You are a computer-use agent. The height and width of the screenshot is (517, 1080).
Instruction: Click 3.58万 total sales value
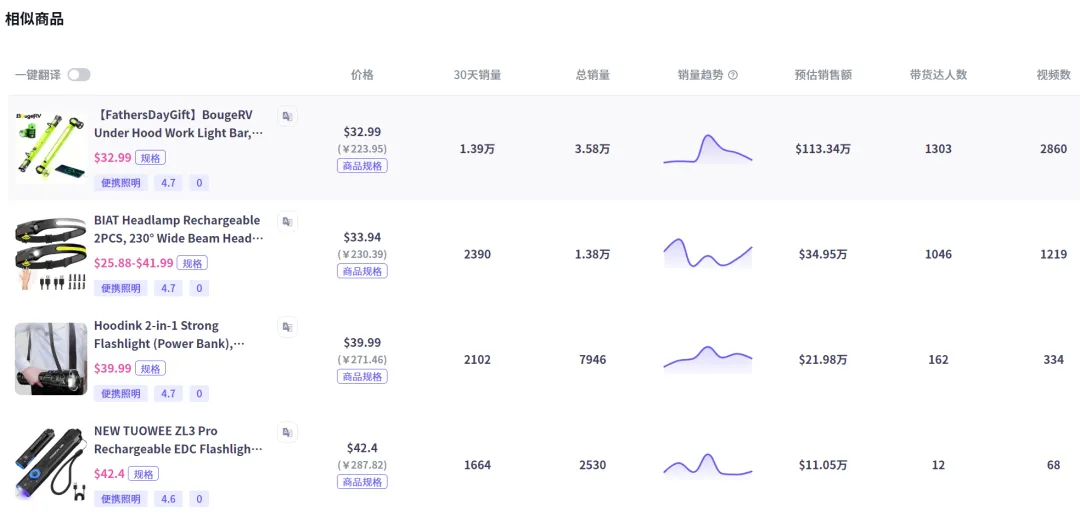coord(593,149)
